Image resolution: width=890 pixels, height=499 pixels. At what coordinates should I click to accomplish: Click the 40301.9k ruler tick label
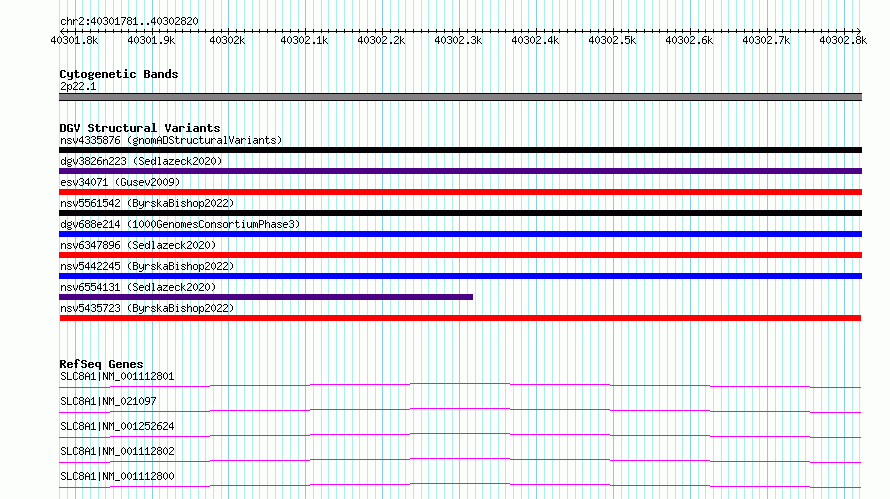point(152,40)
